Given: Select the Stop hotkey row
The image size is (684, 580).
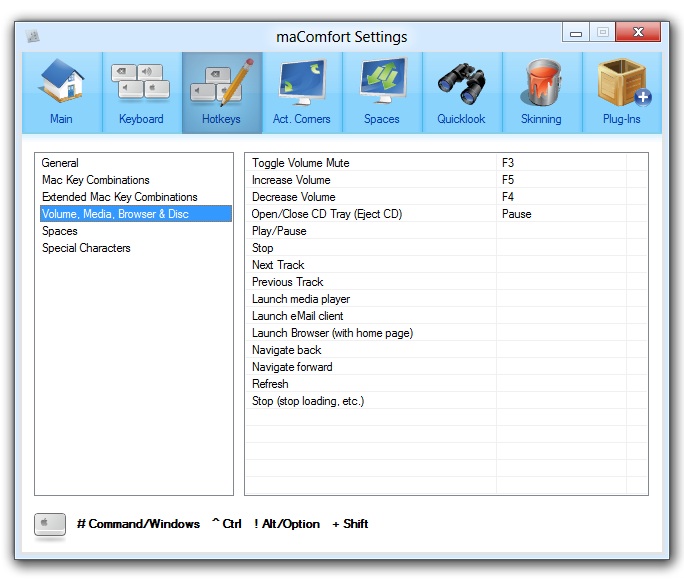Looking at the screenshot, I should click(446, 248).
